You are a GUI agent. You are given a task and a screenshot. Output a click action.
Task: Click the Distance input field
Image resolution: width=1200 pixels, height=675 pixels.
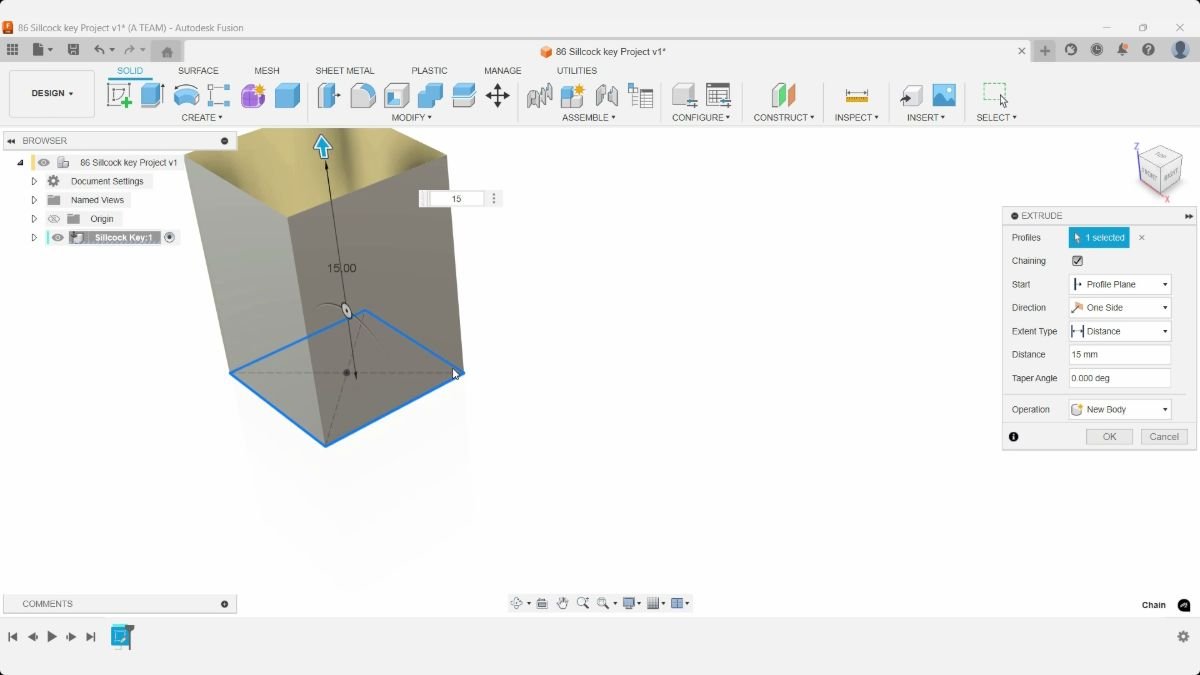click(1120, 355)
